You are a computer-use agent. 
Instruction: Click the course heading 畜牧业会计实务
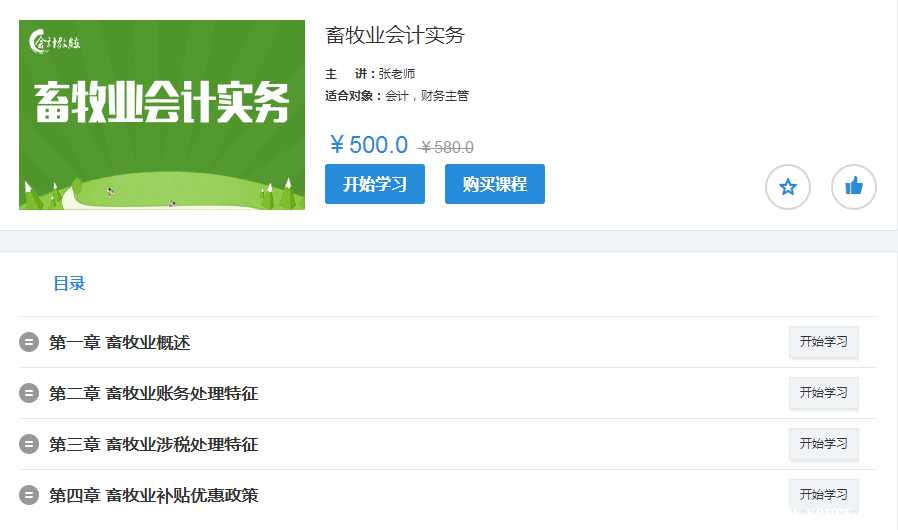(395, 36)
